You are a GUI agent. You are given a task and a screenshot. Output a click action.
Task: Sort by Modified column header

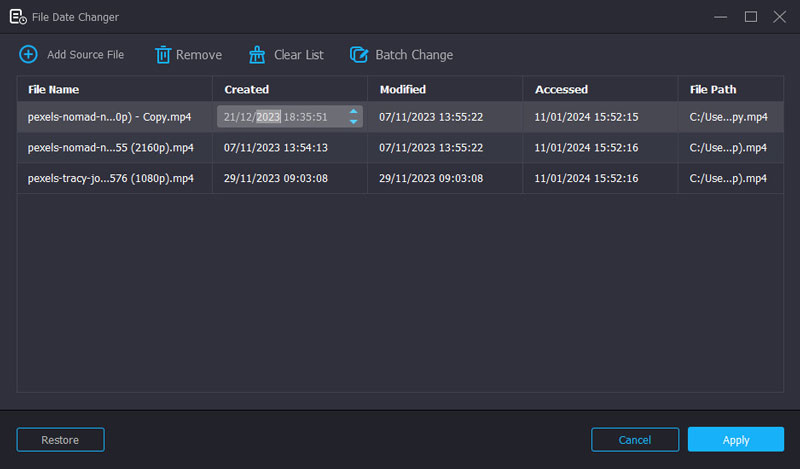tap(402, 89)
